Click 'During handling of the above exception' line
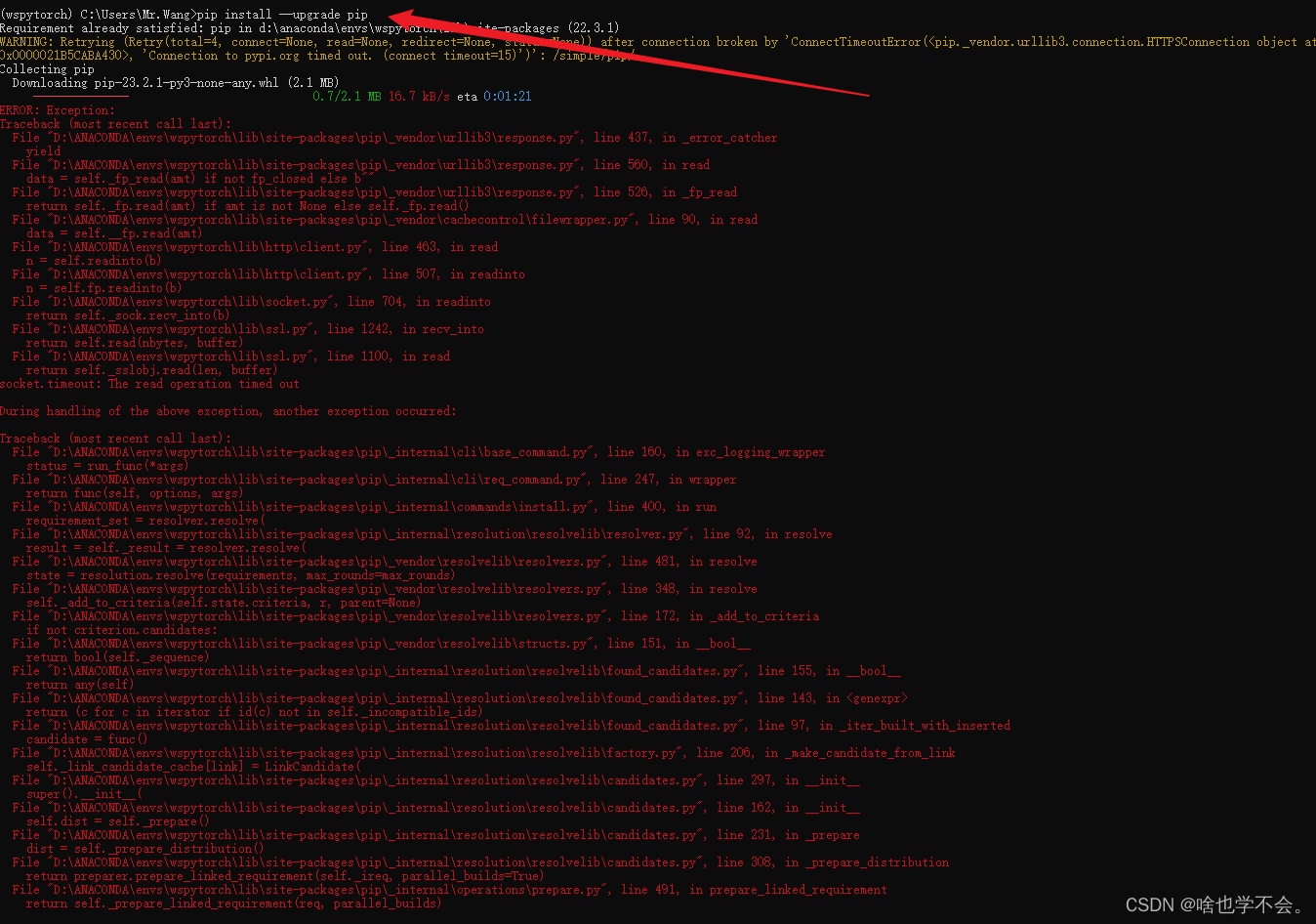1316x924 pixels. 228,411
